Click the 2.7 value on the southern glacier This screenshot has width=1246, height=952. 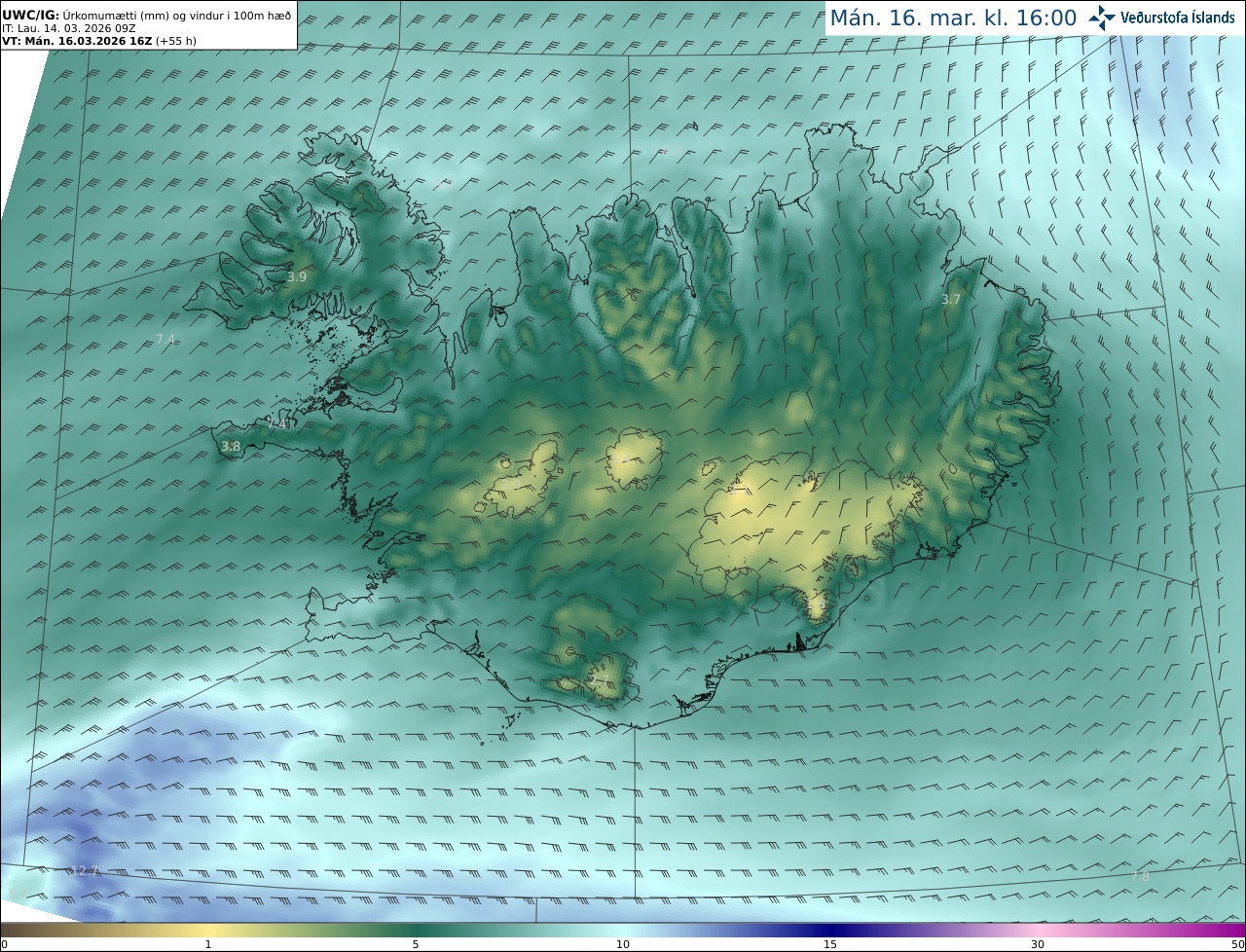[x=601, y=679]
